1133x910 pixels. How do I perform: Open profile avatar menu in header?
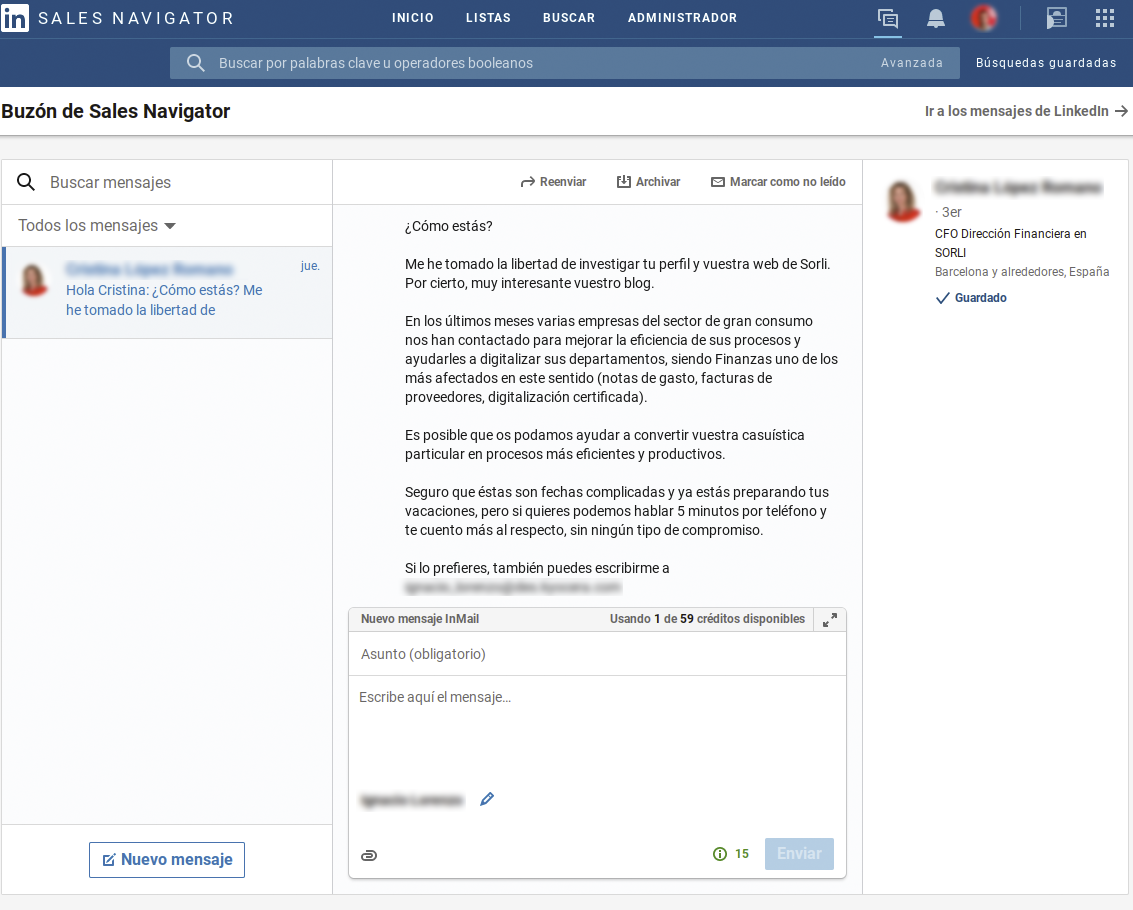coord(984,18)
